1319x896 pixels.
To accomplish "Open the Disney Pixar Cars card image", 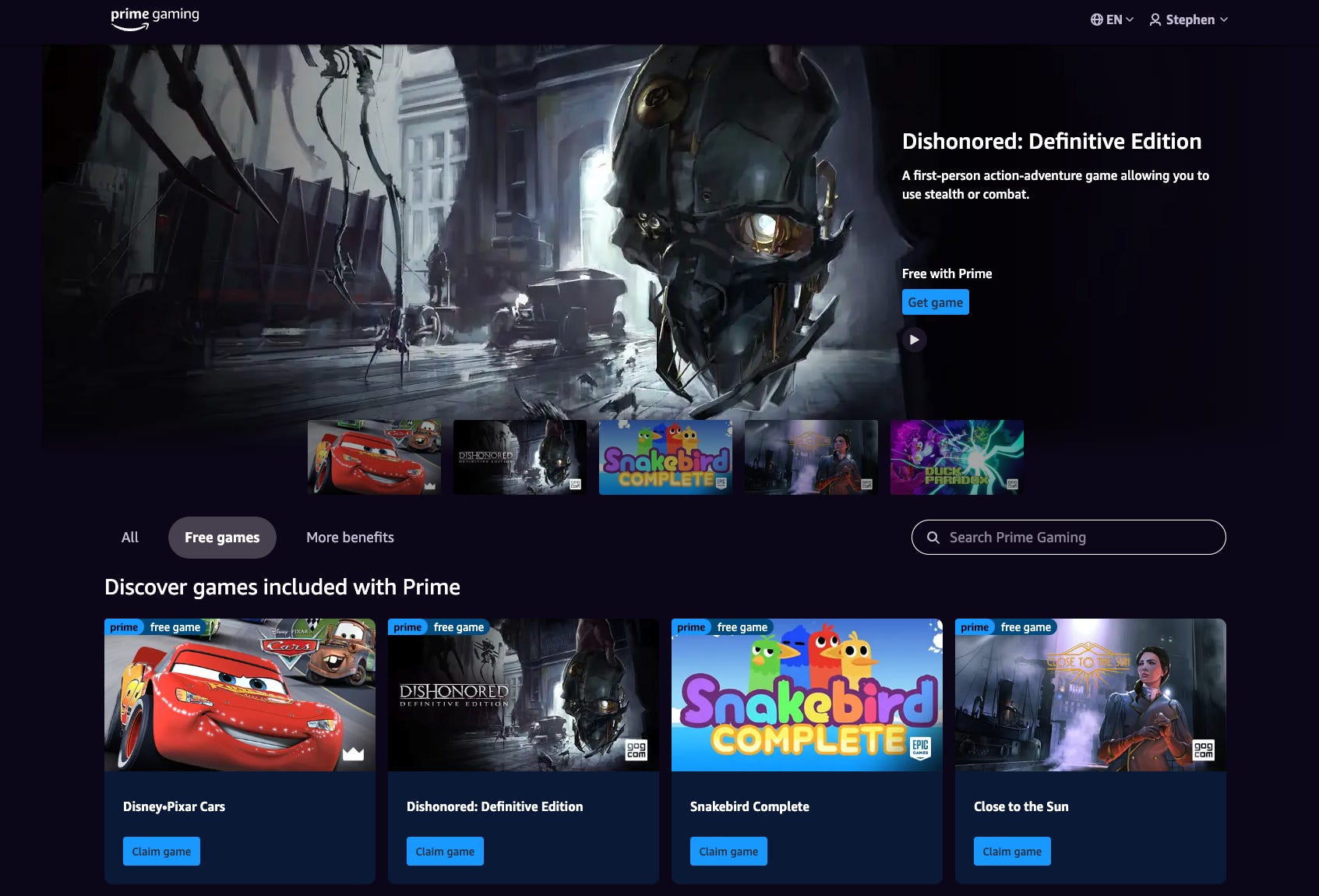I will (x=240, y=695).
